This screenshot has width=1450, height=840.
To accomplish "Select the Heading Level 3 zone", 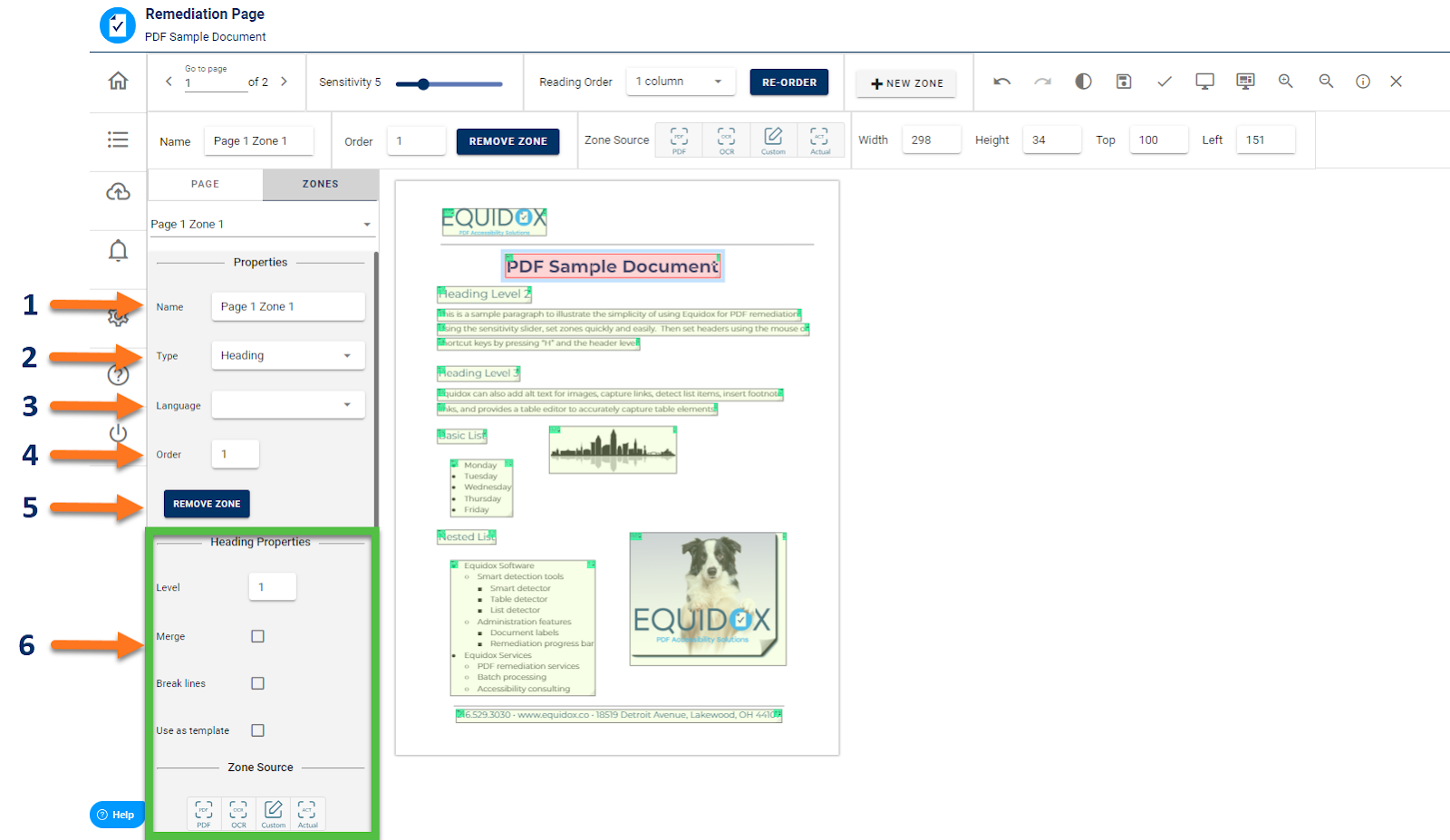I will coord(478,372).
